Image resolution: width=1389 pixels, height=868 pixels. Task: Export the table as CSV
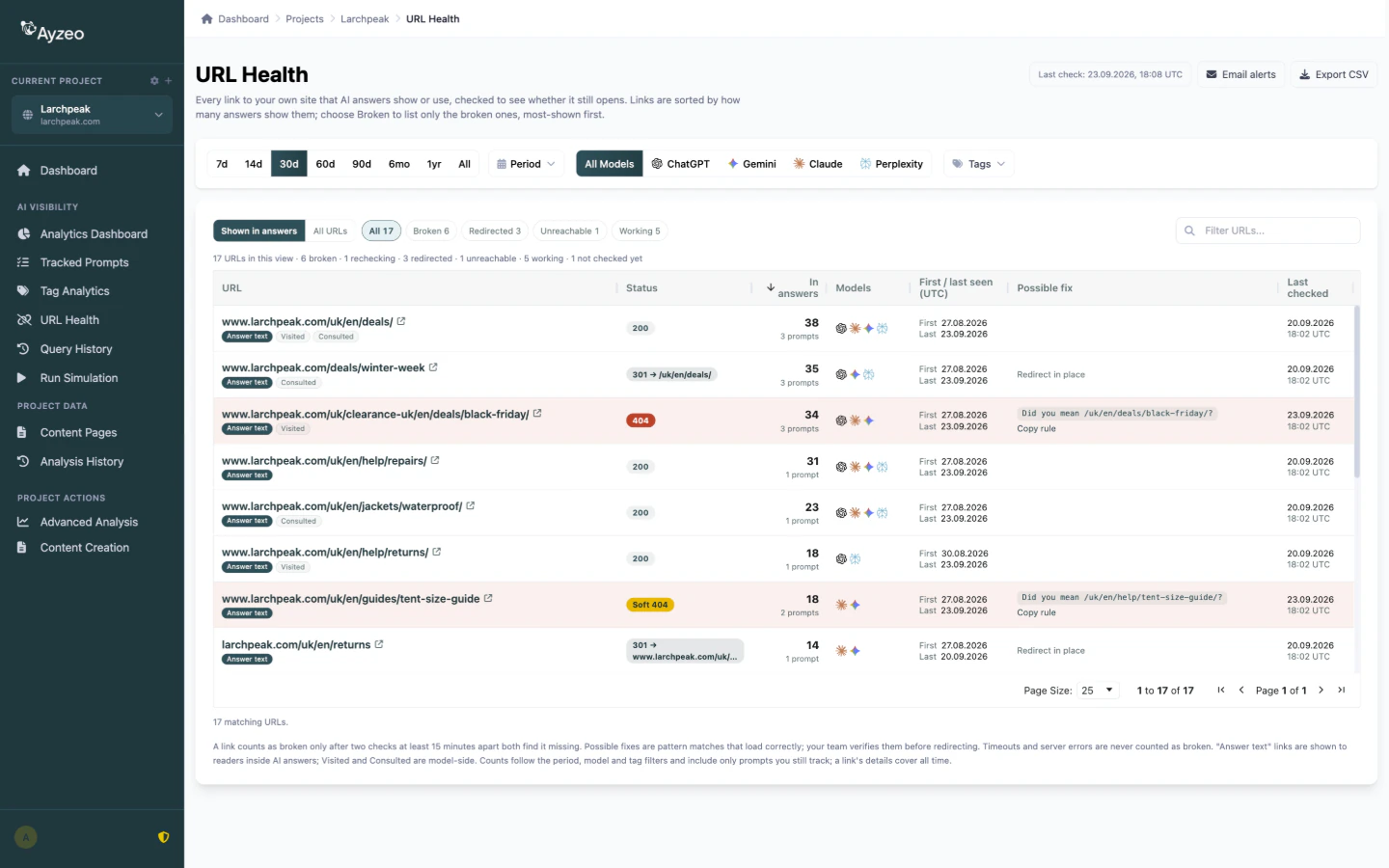coord(1334,74)
